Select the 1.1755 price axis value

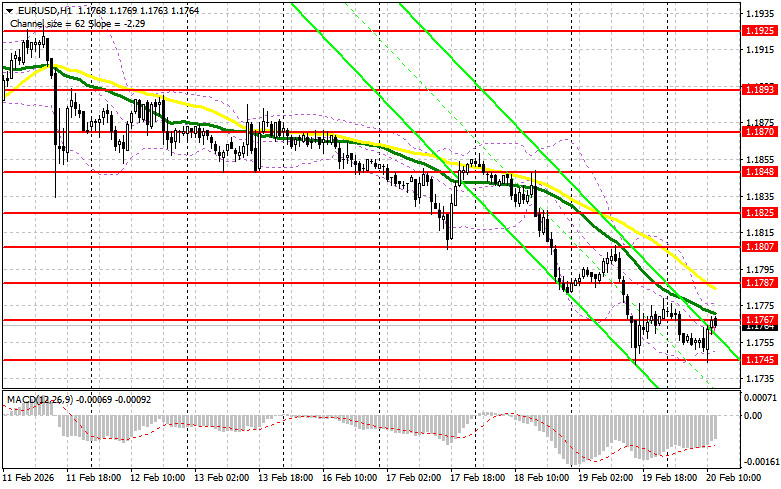click(x=760, y=343)
